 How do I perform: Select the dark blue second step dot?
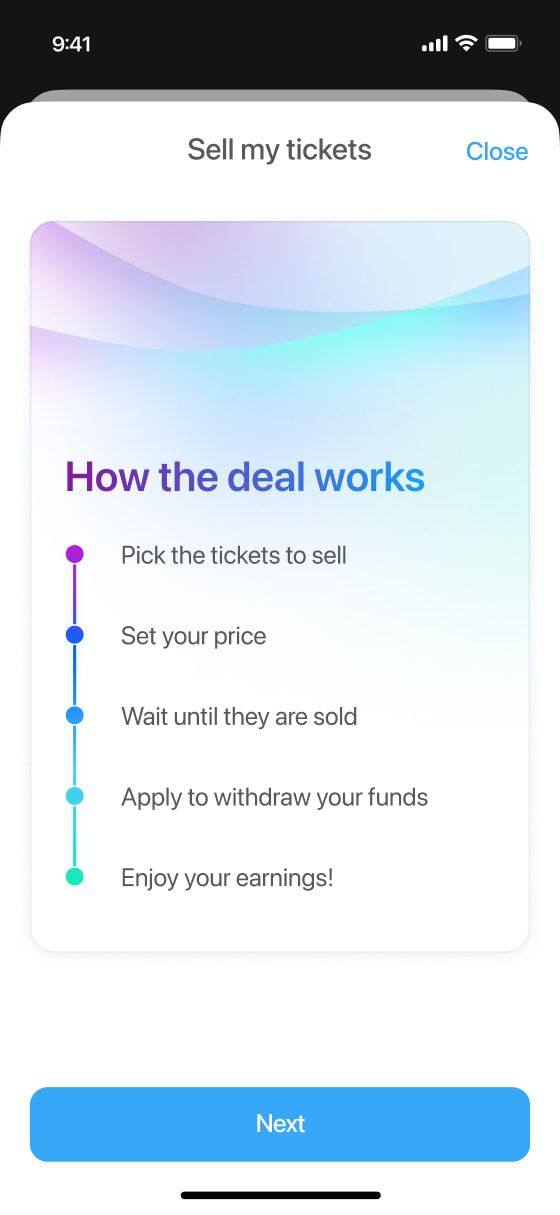tap(74, 635)
